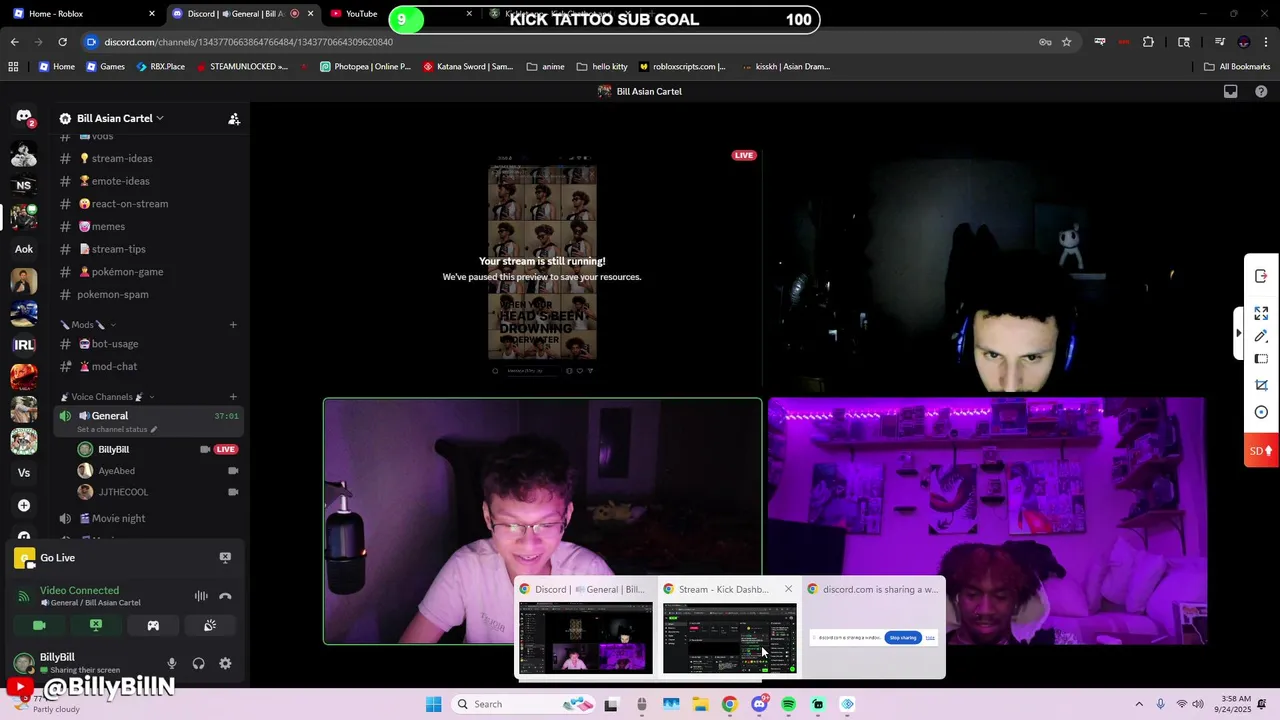The height and width of the screenshot is (720, 1280).
Task: Bookmark this page with the star icon
Action: [x=1066, y=42]
